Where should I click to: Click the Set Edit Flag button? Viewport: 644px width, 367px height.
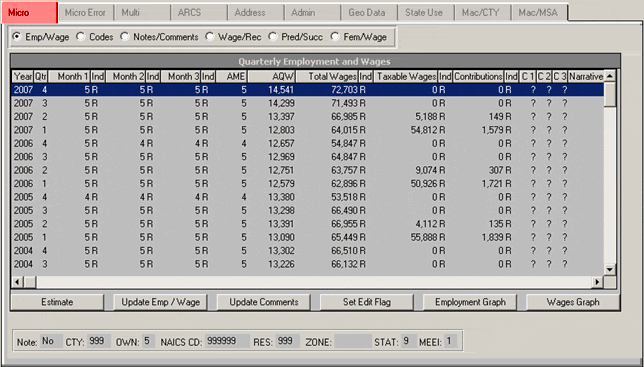pos(367,302)
